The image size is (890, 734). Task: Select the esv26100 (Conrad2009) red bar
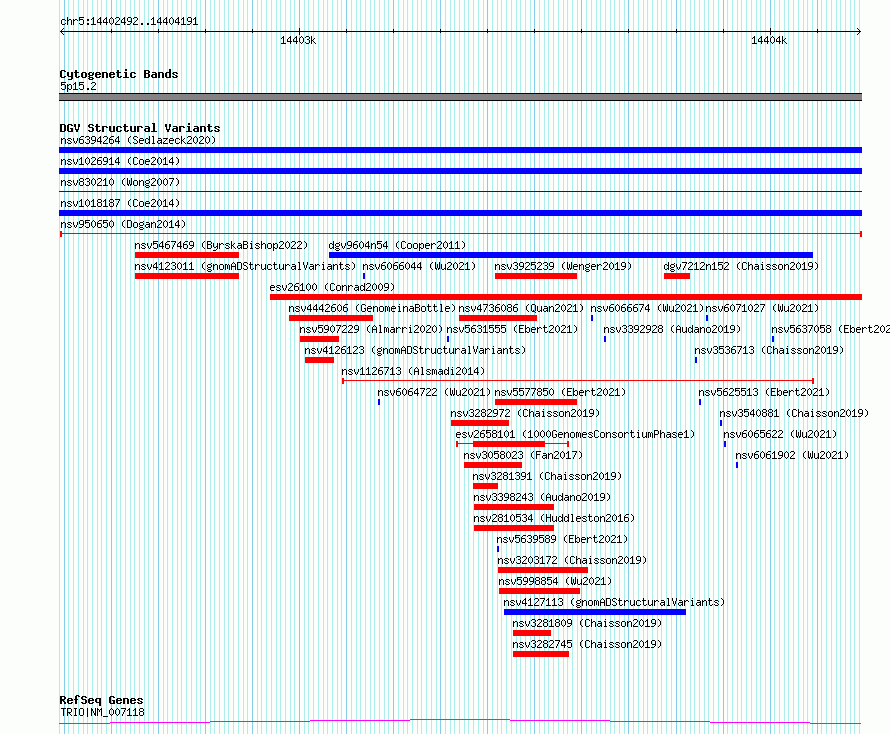point(566,297)
